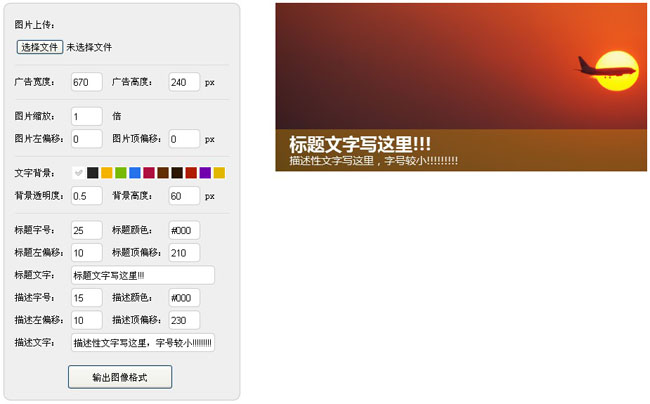Click the 选择文件 file upload button
This screenshot has height=404, width=650.
click(40, 47)
